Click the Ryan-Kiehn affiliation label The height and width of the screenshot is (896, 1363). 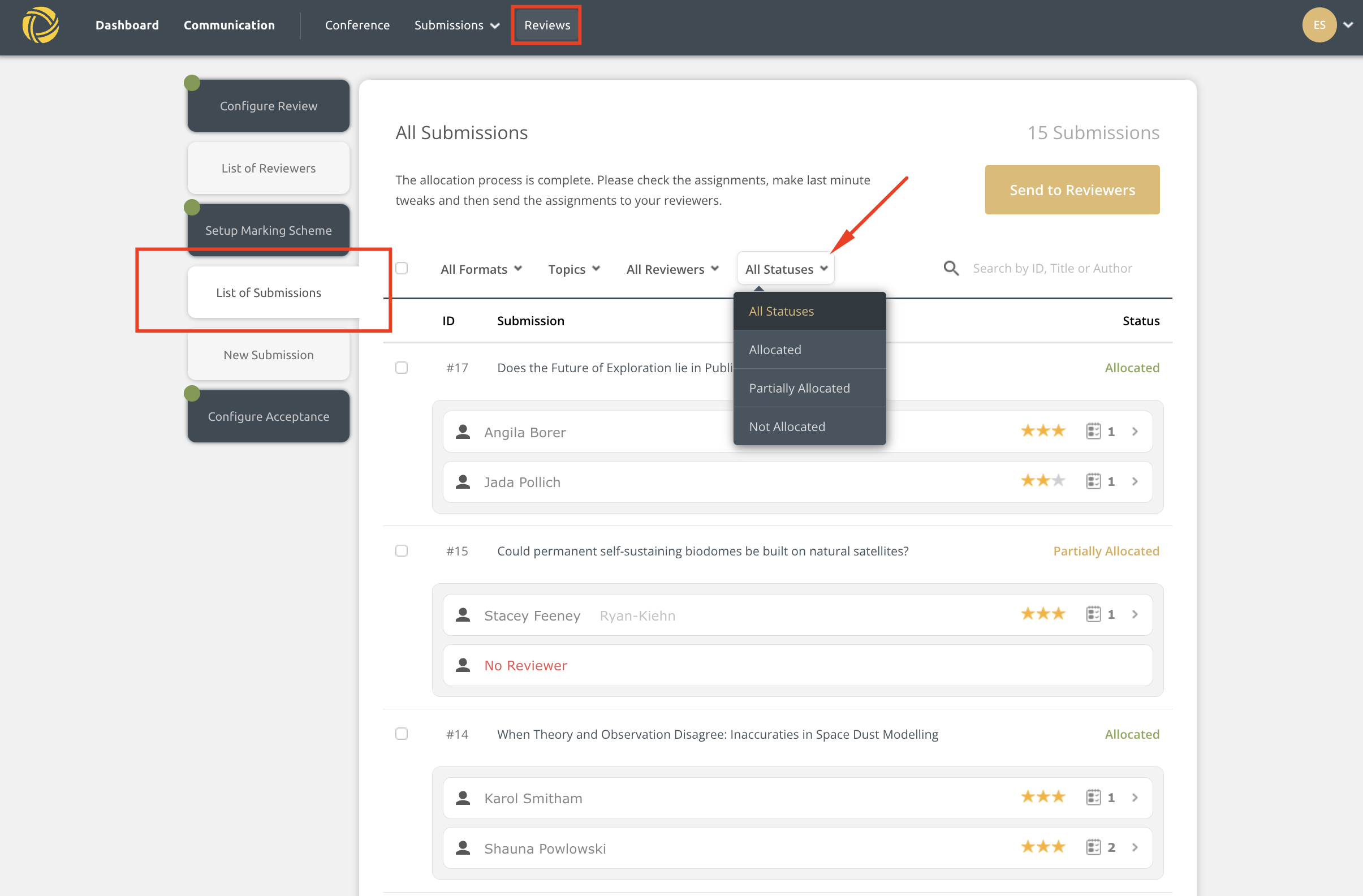click(637, 615)
